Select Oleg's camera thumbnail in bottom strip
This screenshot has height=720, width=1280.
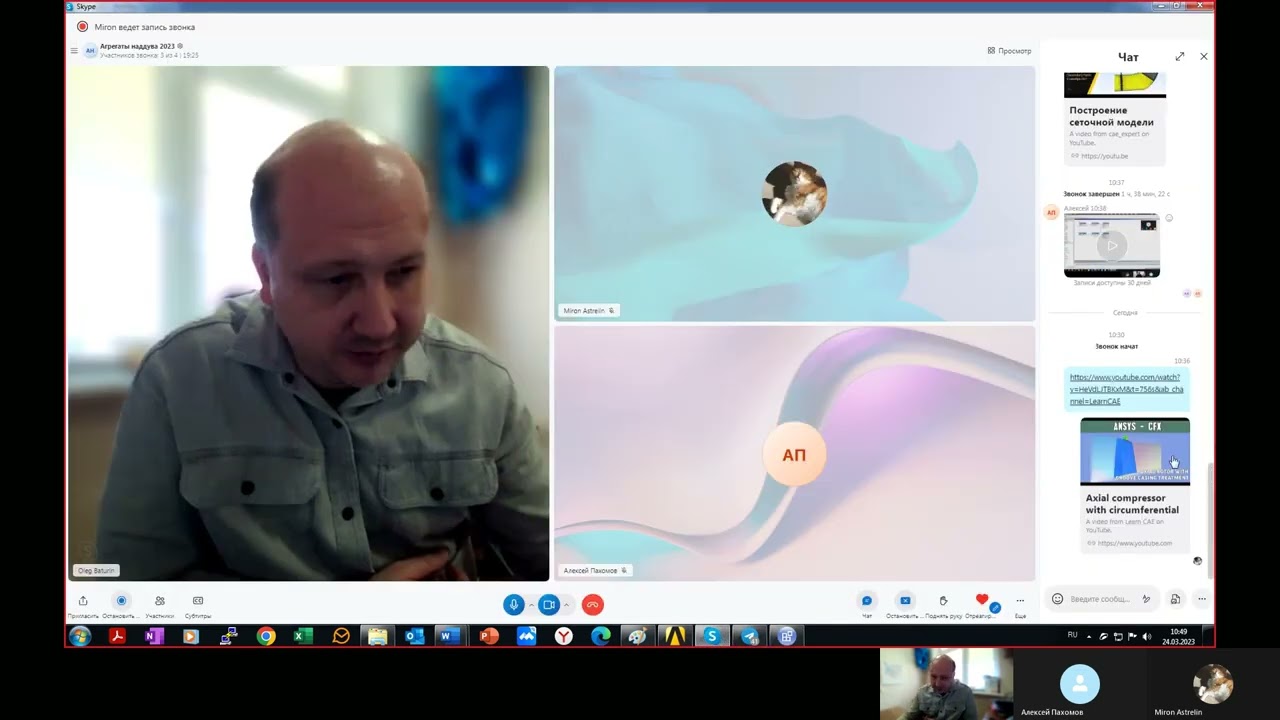946,684
